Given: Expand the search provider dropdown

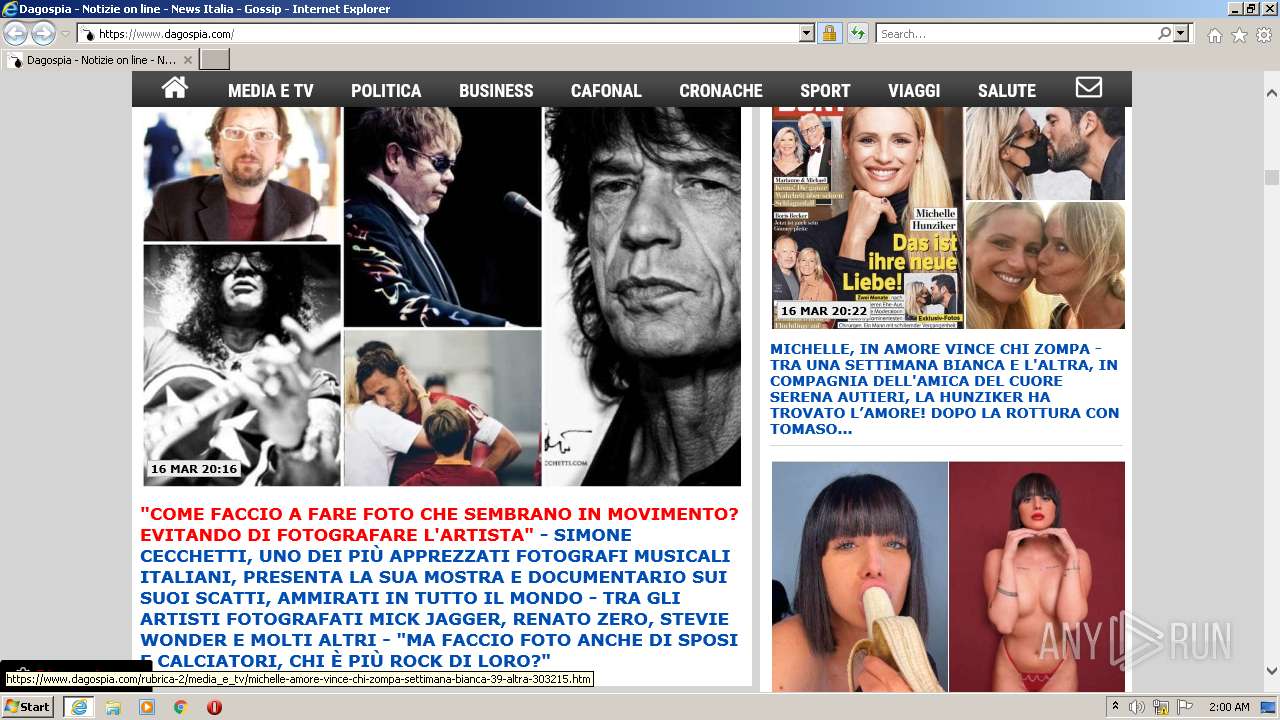Looking at the screenshot, I should (1182, 33).
